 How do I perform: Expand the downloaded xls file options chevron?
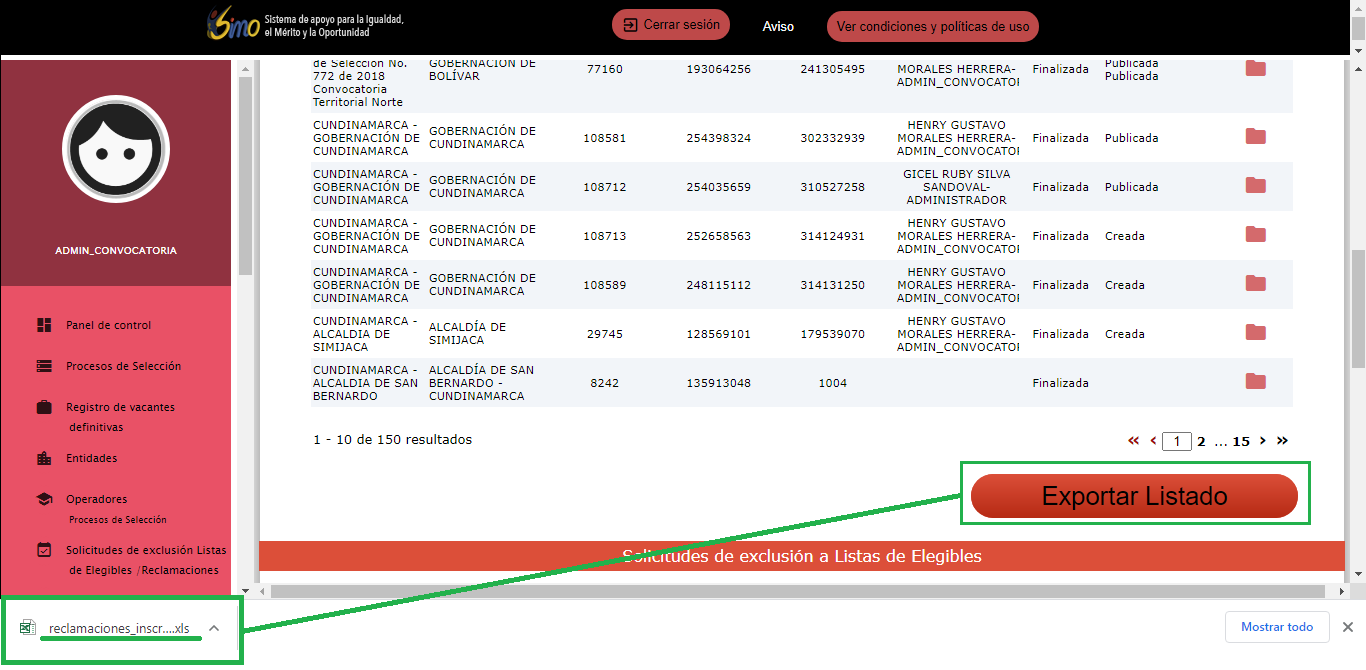(x=214, y=628)
